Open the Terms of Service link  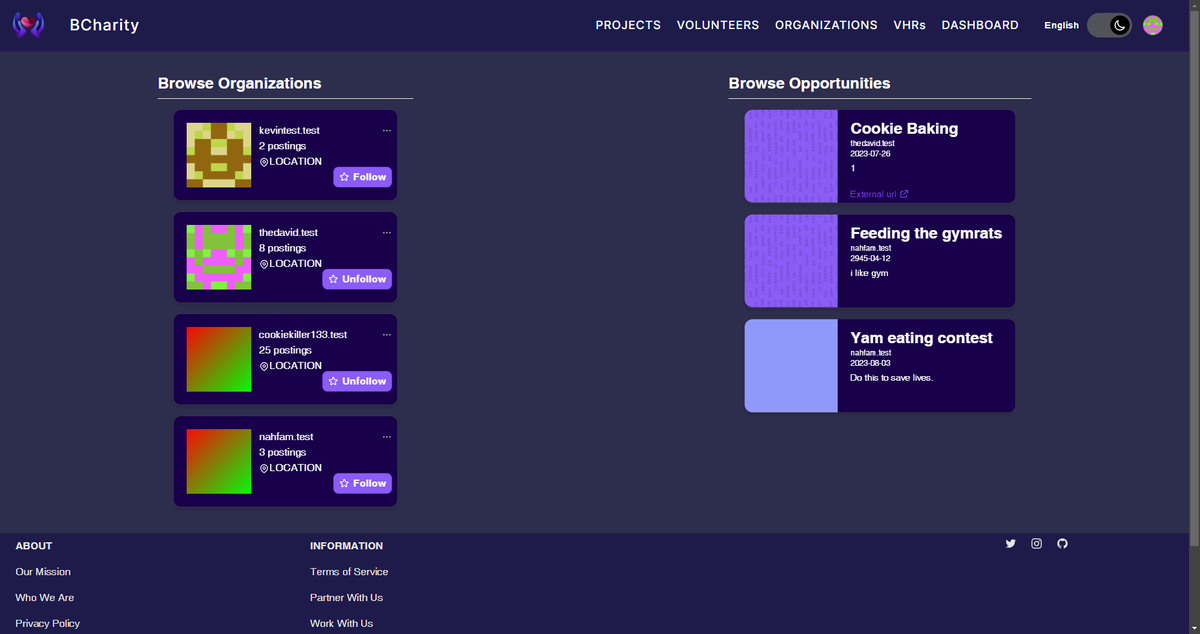[349, 572]
